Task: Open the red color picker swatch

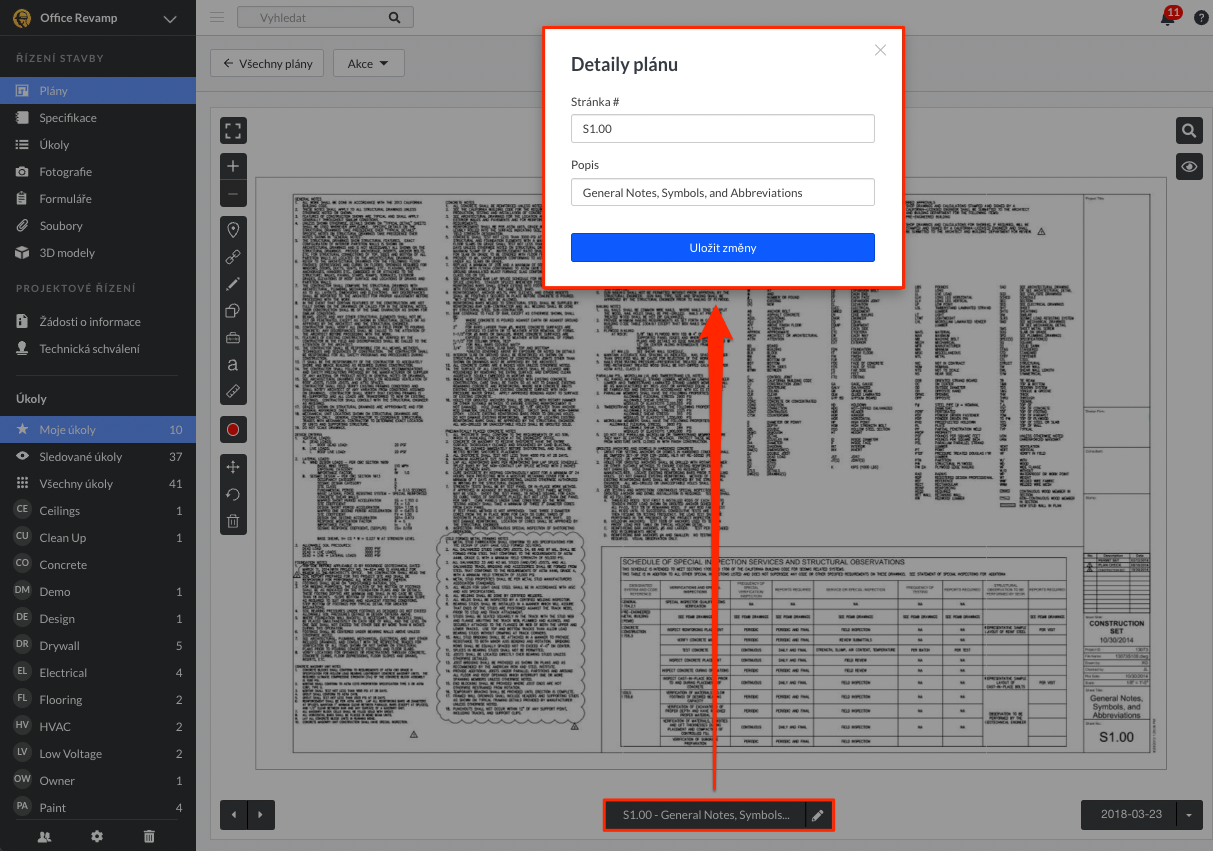Action: [233, 429]
